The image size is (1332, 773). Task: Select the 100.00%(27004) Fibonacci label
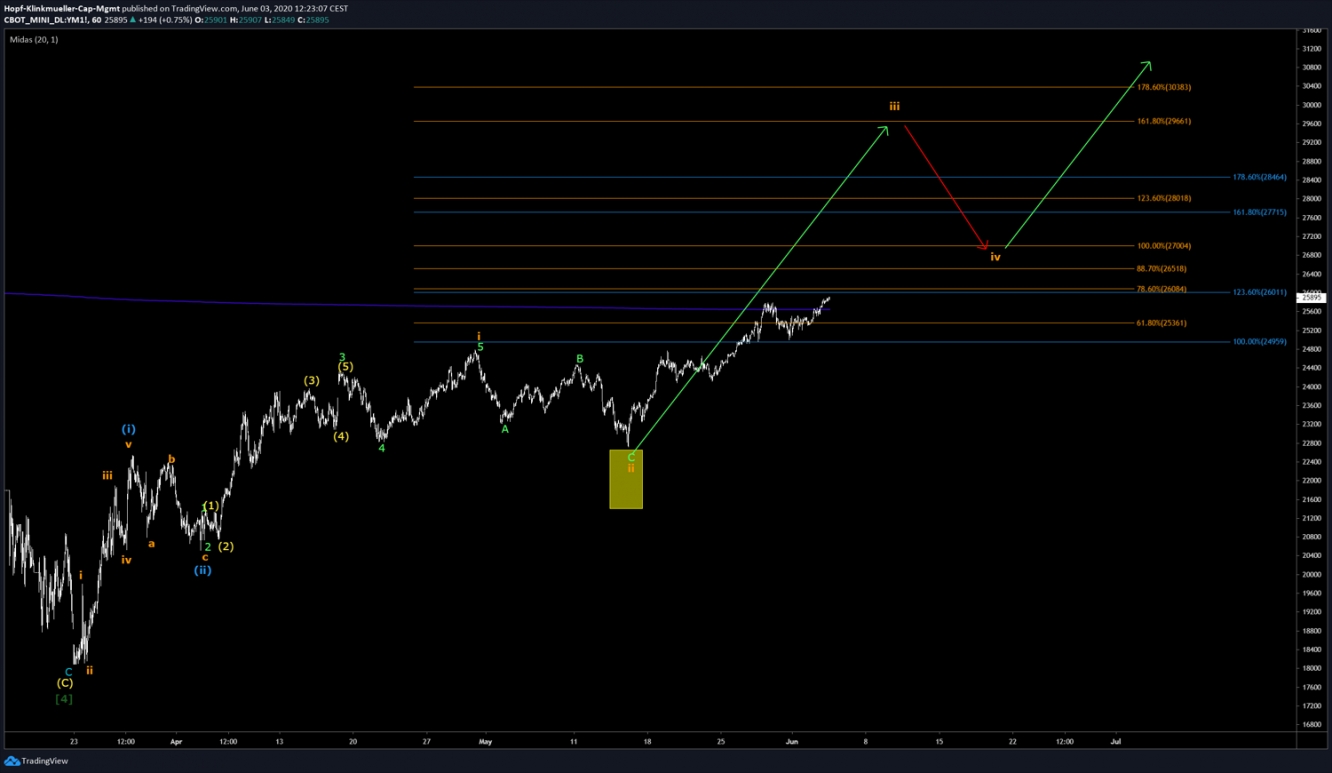[1164, 246]
